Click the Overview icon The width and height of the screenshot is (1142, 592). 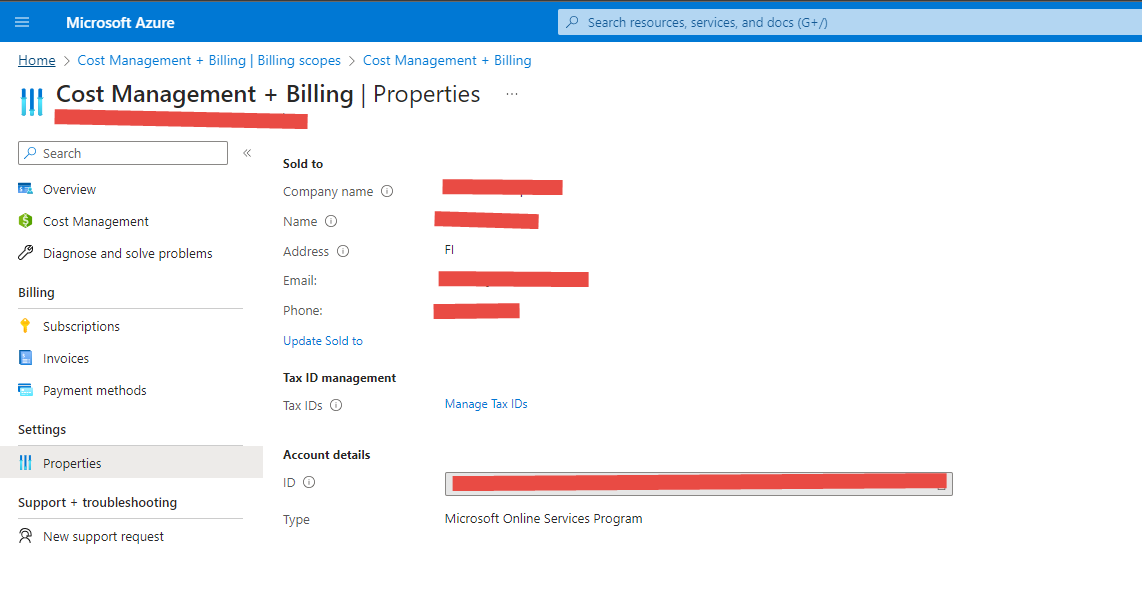[25, 189]
